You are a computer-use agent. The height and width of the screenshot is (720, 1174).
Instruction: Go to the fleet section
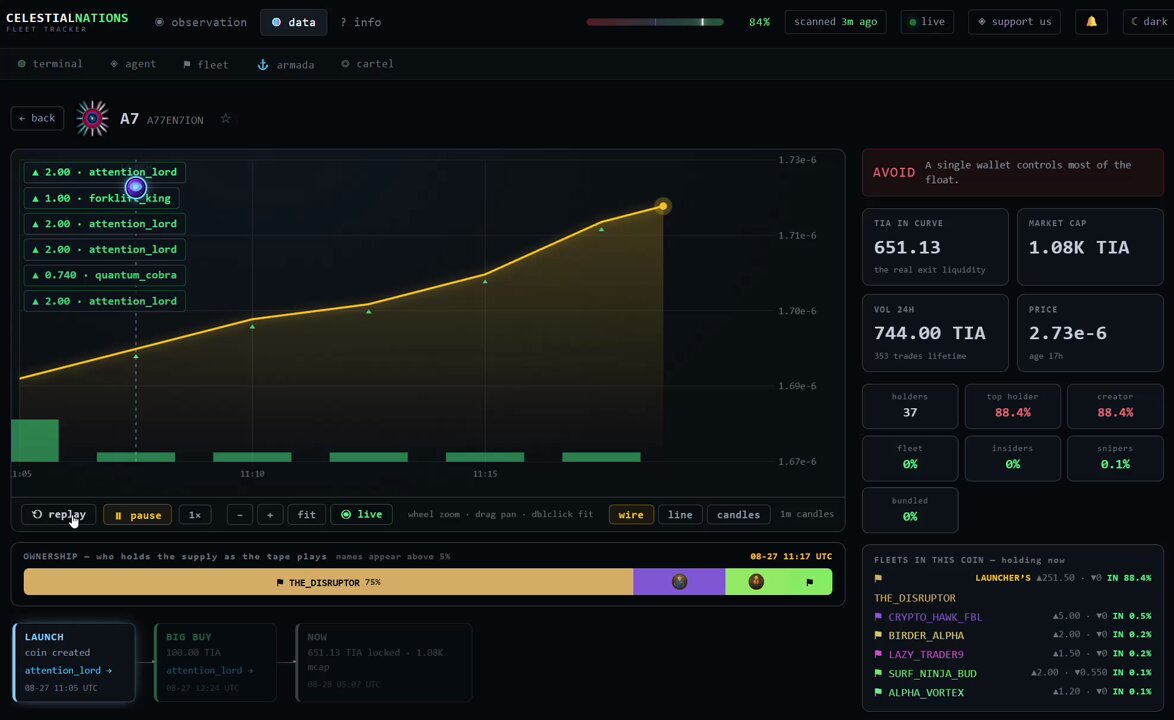[206, 64]
